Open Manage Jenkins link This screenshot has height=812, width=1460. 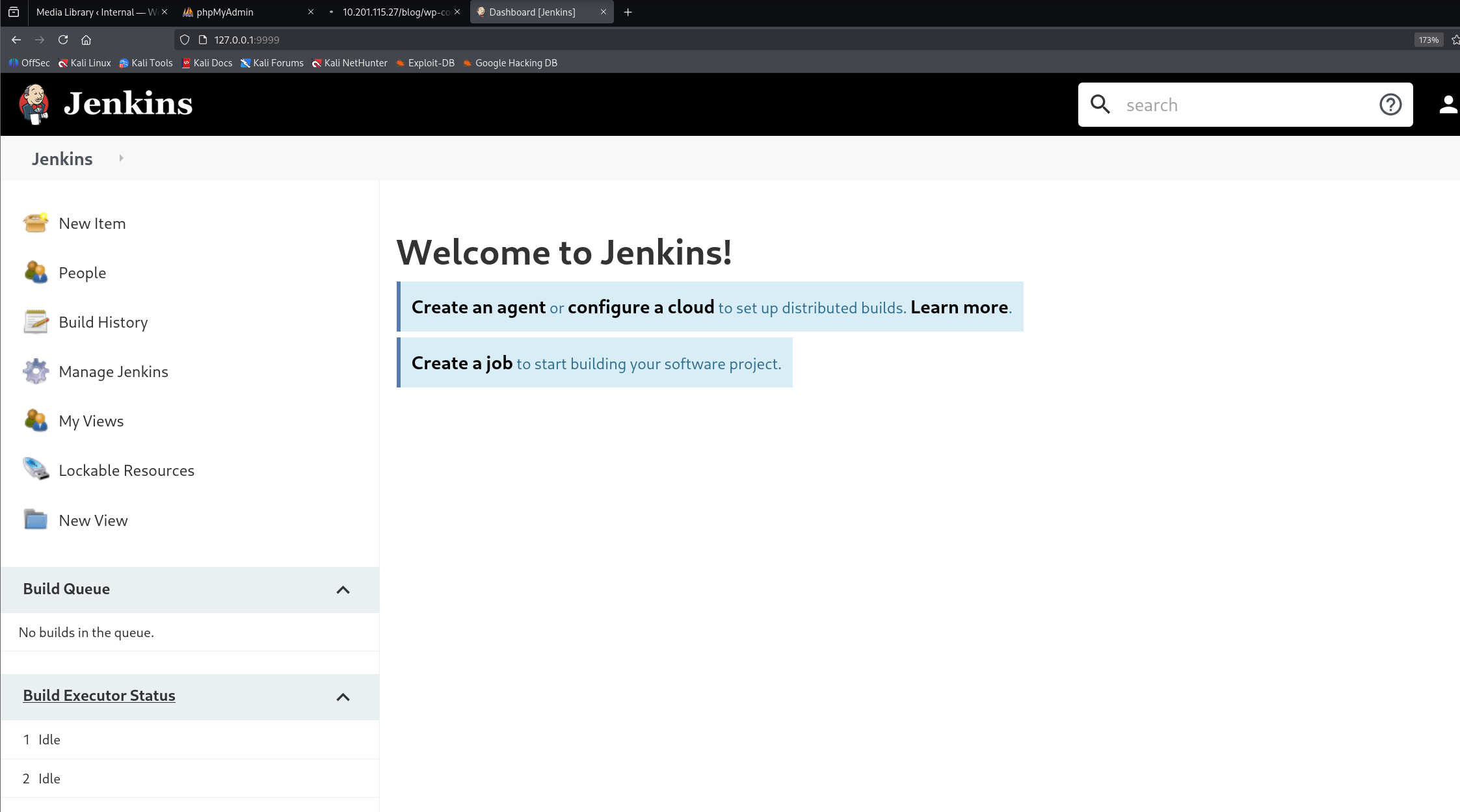(114, 371)
